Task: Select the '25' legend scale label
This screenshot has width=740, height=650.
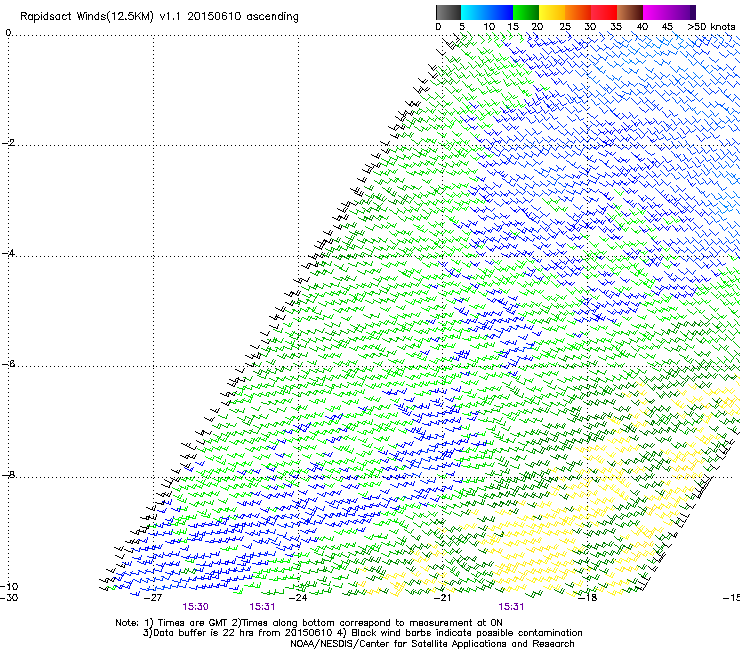Action: [x=565, y=27]
